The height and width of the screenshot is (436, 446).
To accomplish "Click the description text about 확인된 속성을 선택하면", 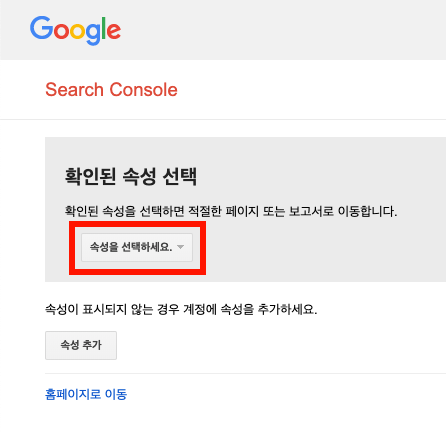I will [x=231, y=211].
